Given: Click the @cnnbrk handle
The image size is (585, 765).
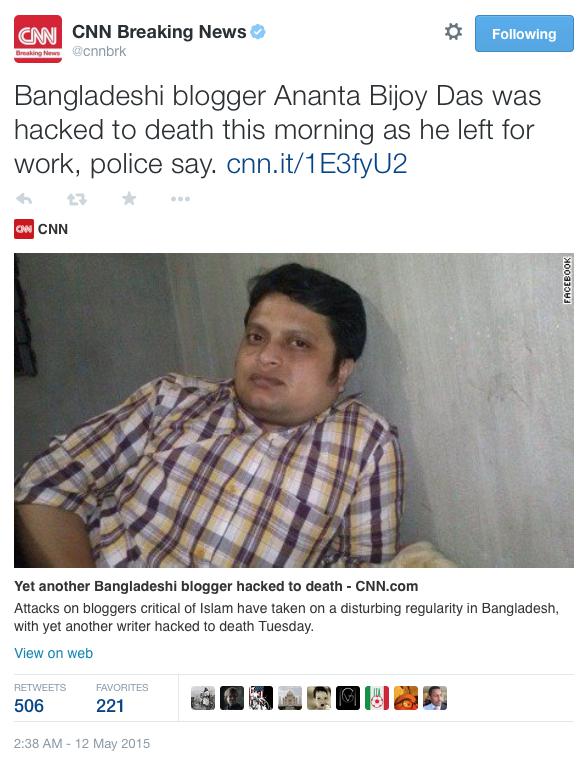Looking at the screenshot, I should pyautogui.click(x=99, y=51).
